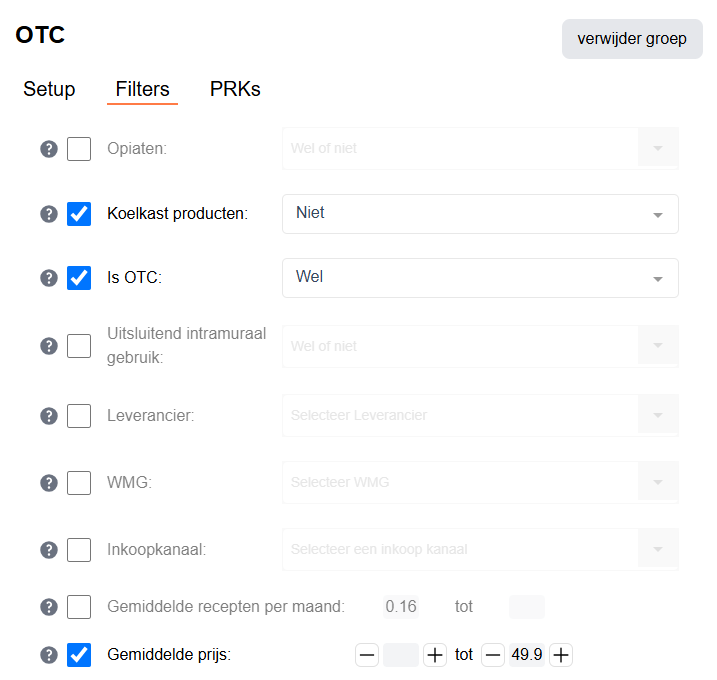Increase maximum Gemiddelde prijs with plus
The image size is (717, 680).
(x=562, y=655)
